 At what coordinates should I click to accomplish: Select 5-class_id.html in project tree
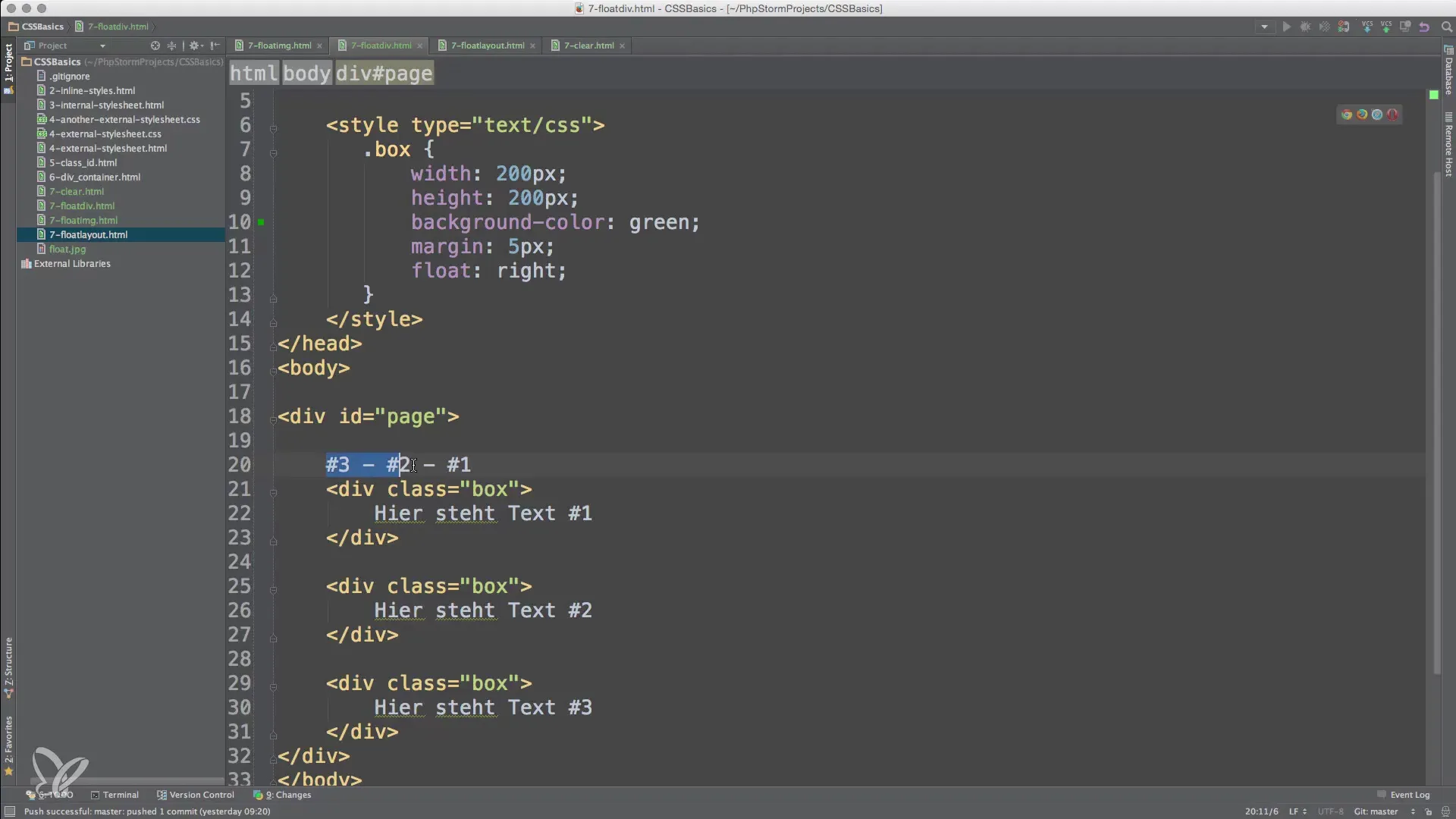(x=83, y=163)
